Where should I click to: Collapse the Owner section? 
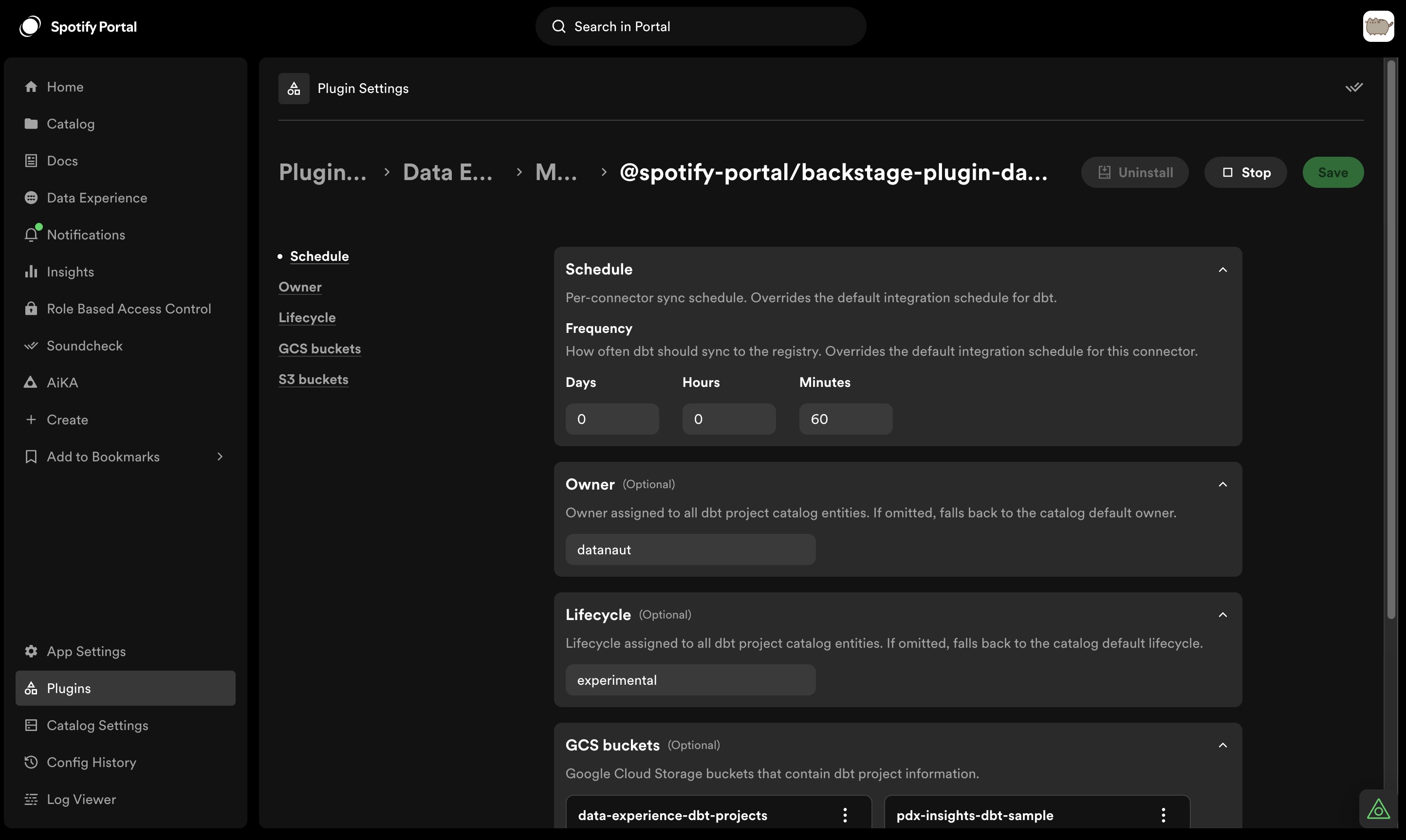click(x=1223, y=485)
